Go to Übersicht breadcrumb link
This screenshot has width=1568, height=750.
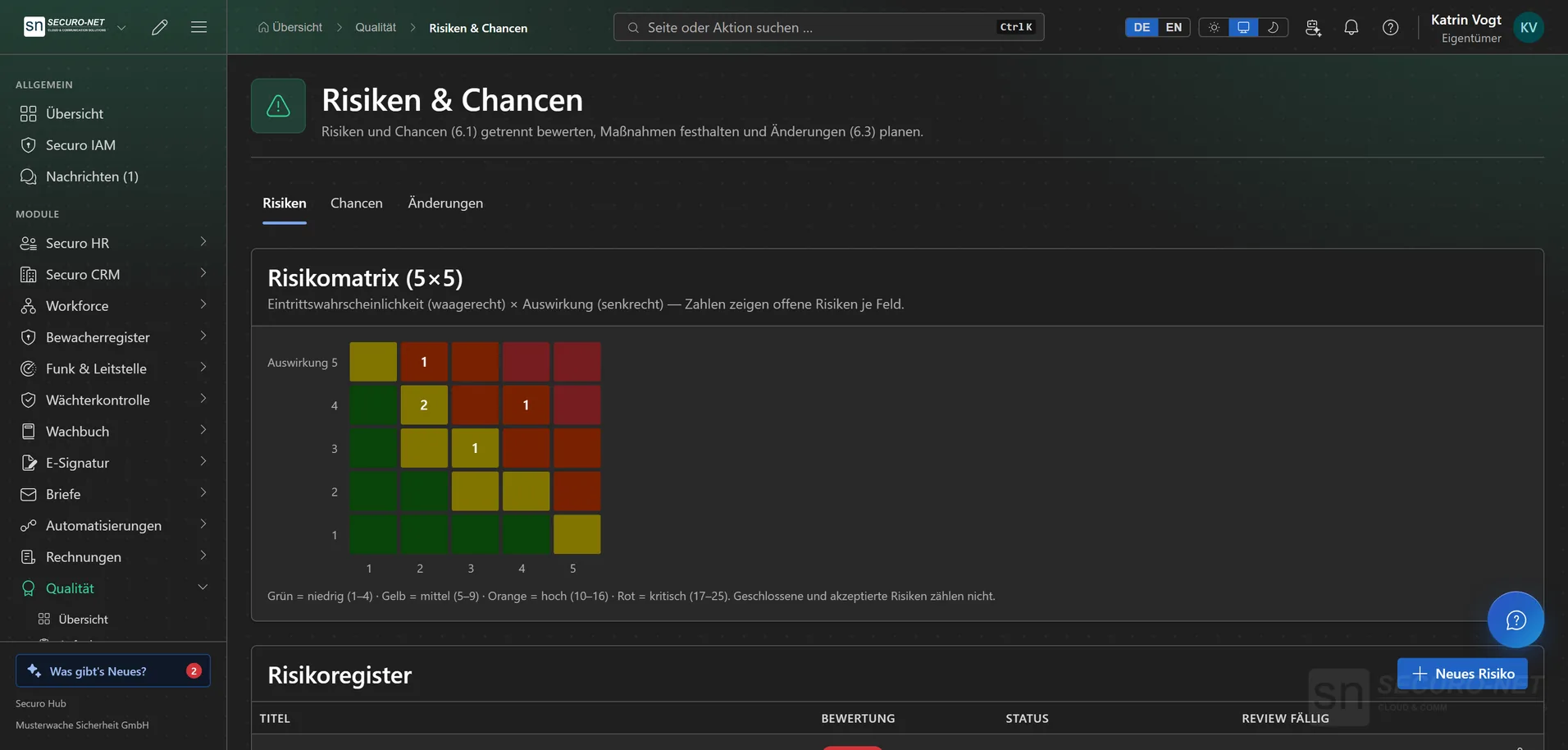tap(290, 27)
